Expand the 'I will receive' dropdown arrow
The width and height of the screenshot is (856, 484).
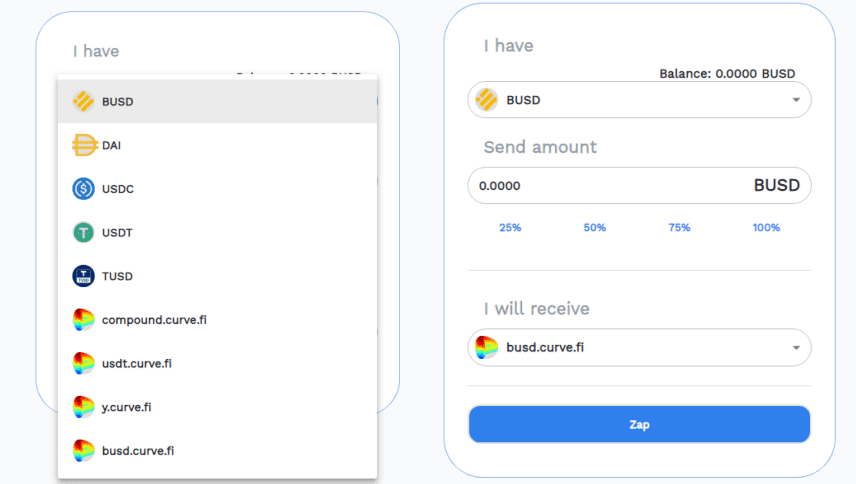pyautogui.click(x=796, y=348)
